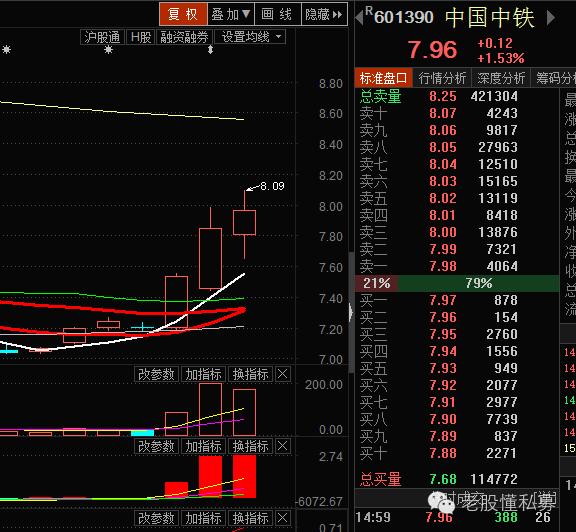Close the second indicator panel
This screenshot has width=576, height=532.
[282, 446]
